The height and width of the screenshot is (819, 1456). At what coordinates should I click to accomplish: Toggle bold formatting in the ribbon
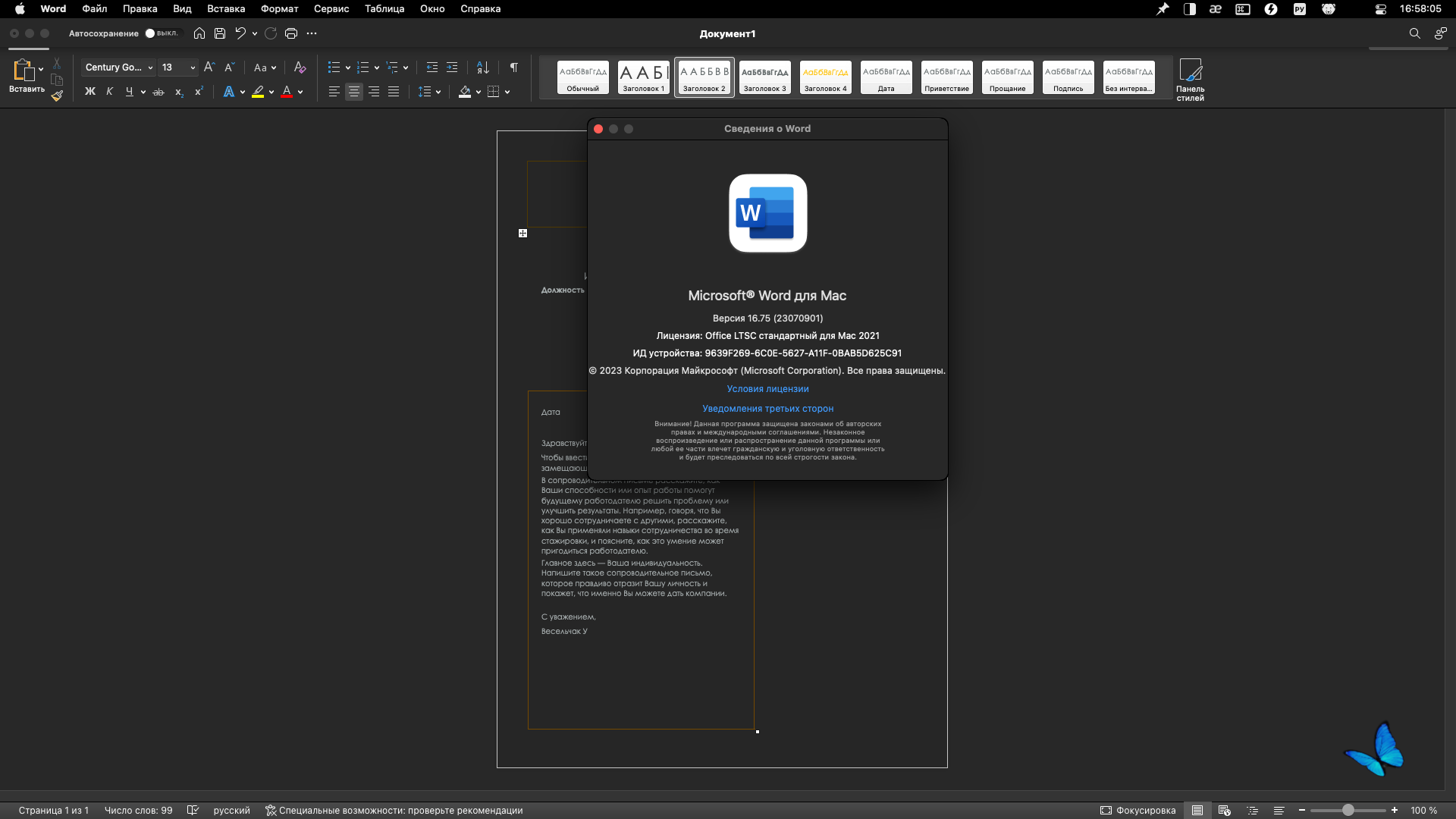pos(90,91)
